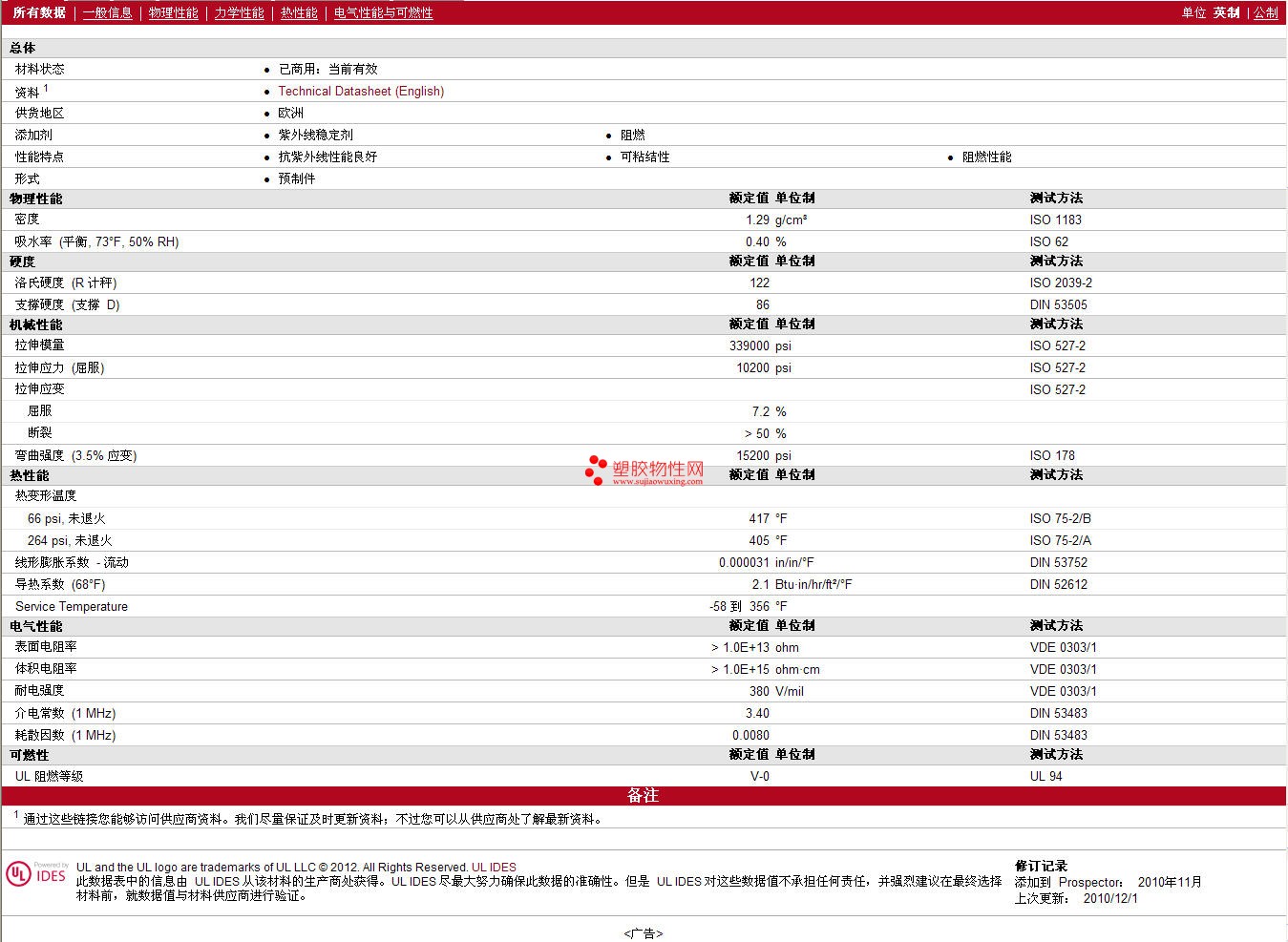Click tensile modulus value 339000

pyautogui.click(x=750, y=345)
